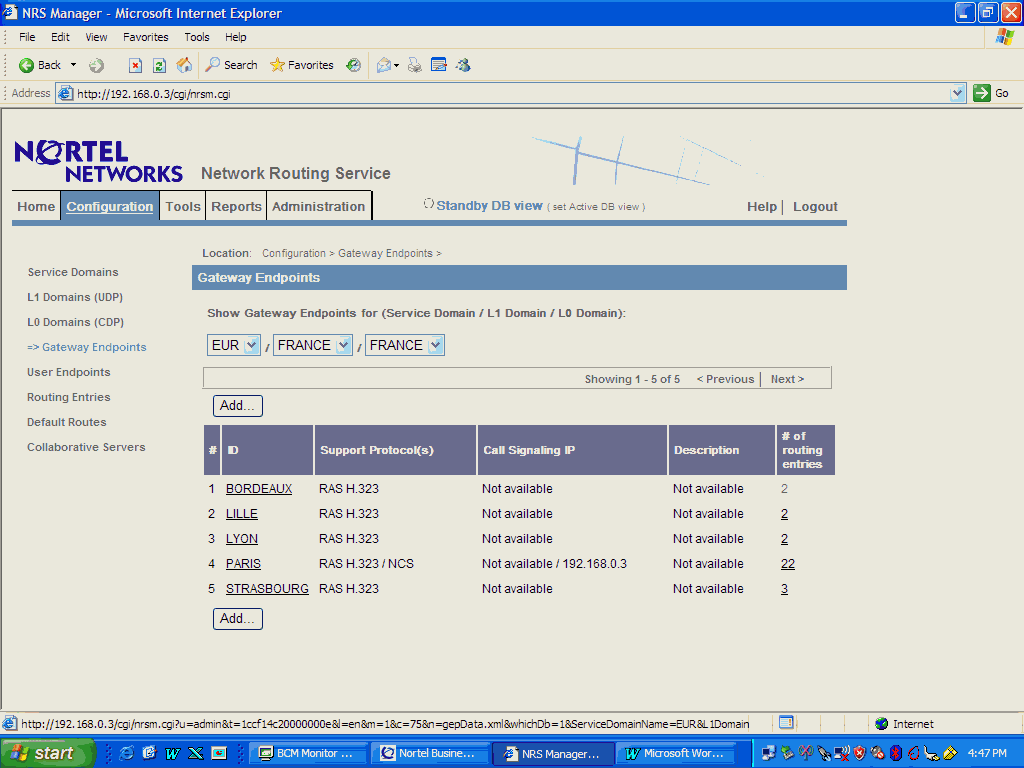Click the Previous page link
Viewport: 1024px width, 768px height.
pyautogui.click(x=725, y=379)
